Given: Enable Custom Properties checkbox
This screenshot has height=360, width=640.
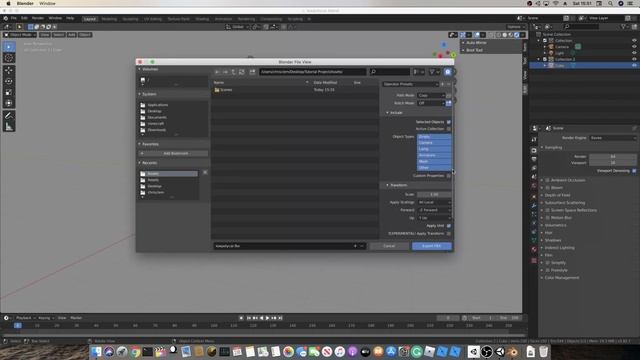Looking at the screenshot, I should tap(449, 176).
